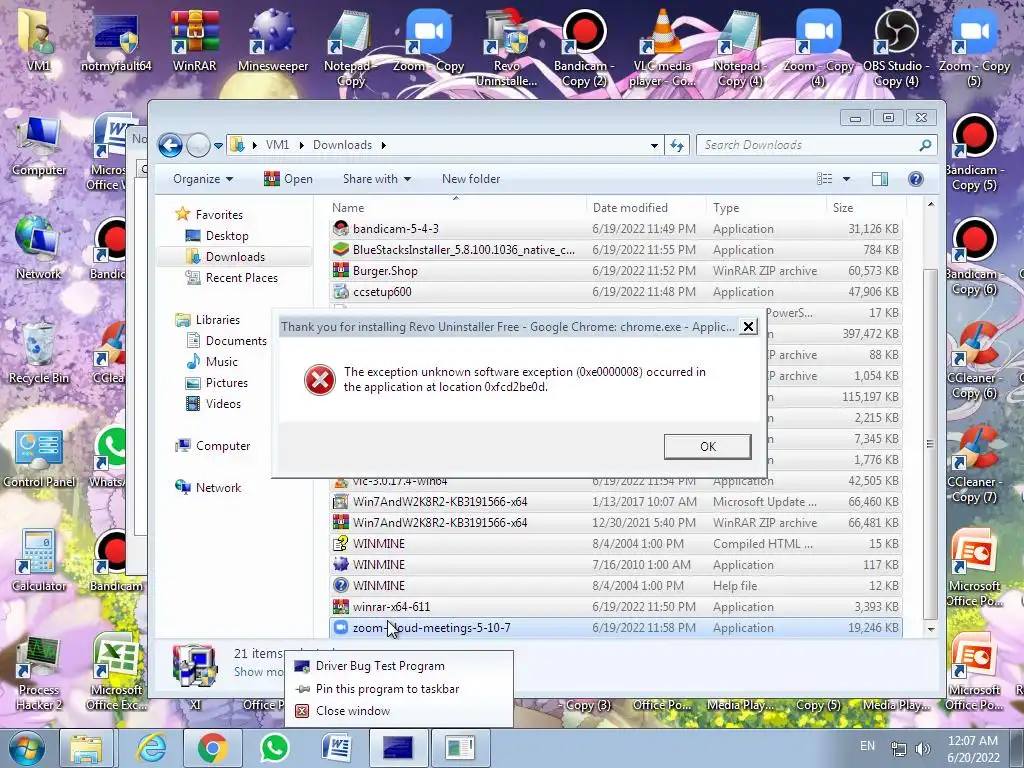
Task: Select Pictures library in navigation pane
Action: (227, 383)
